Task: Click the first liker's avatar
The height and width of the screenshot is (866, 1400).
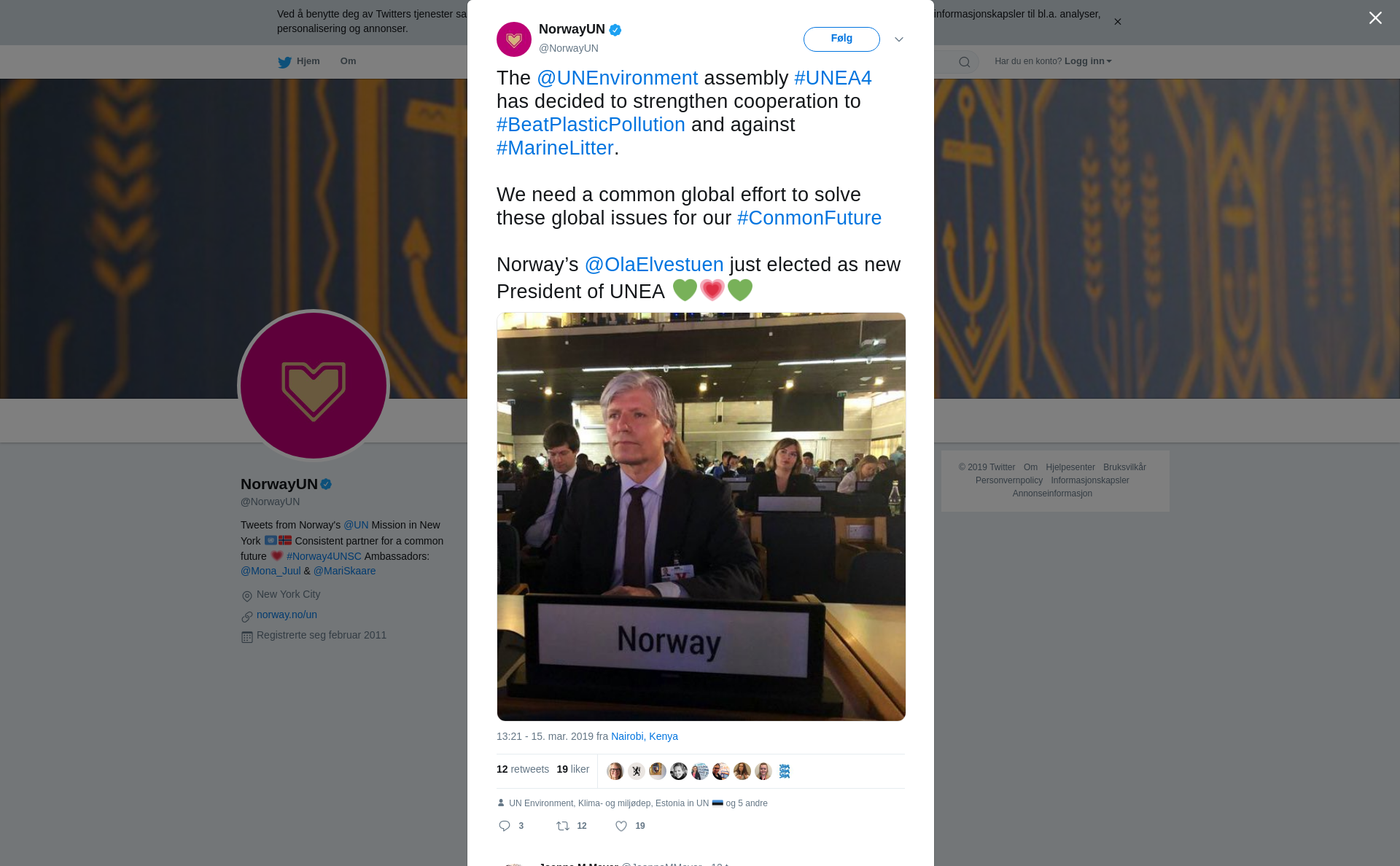Action: click(615, 771)
